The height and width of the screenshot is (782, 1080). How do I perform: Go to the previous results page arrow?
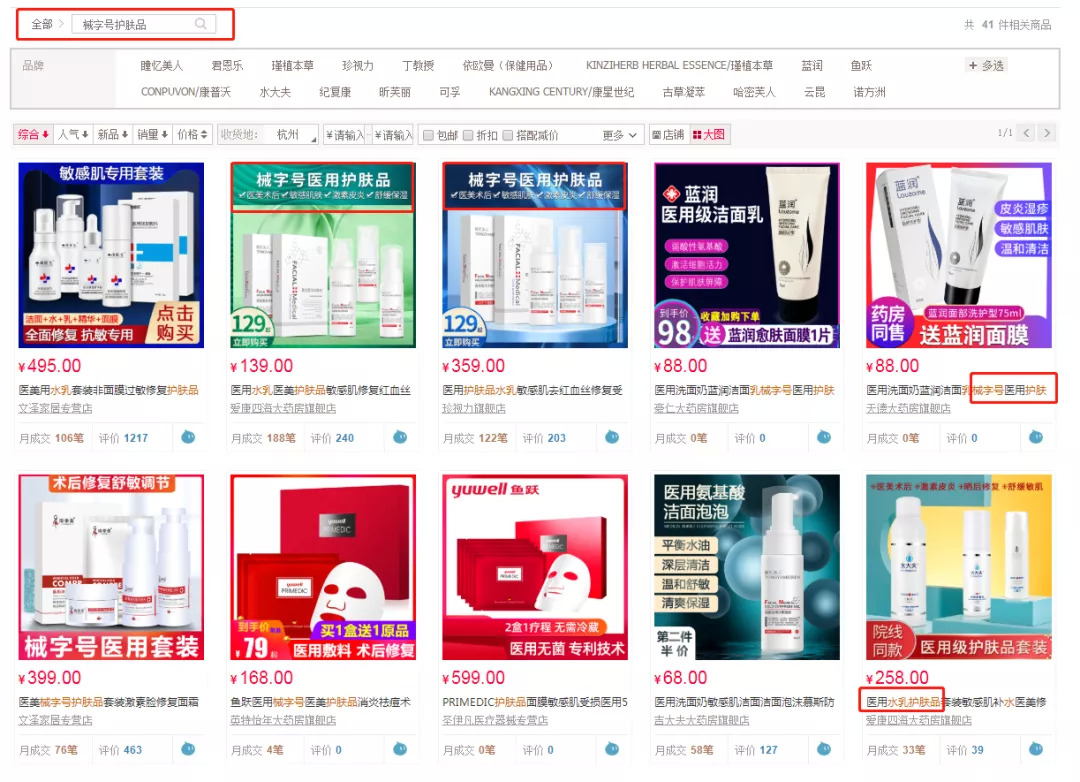click(x=1026, y=133)
